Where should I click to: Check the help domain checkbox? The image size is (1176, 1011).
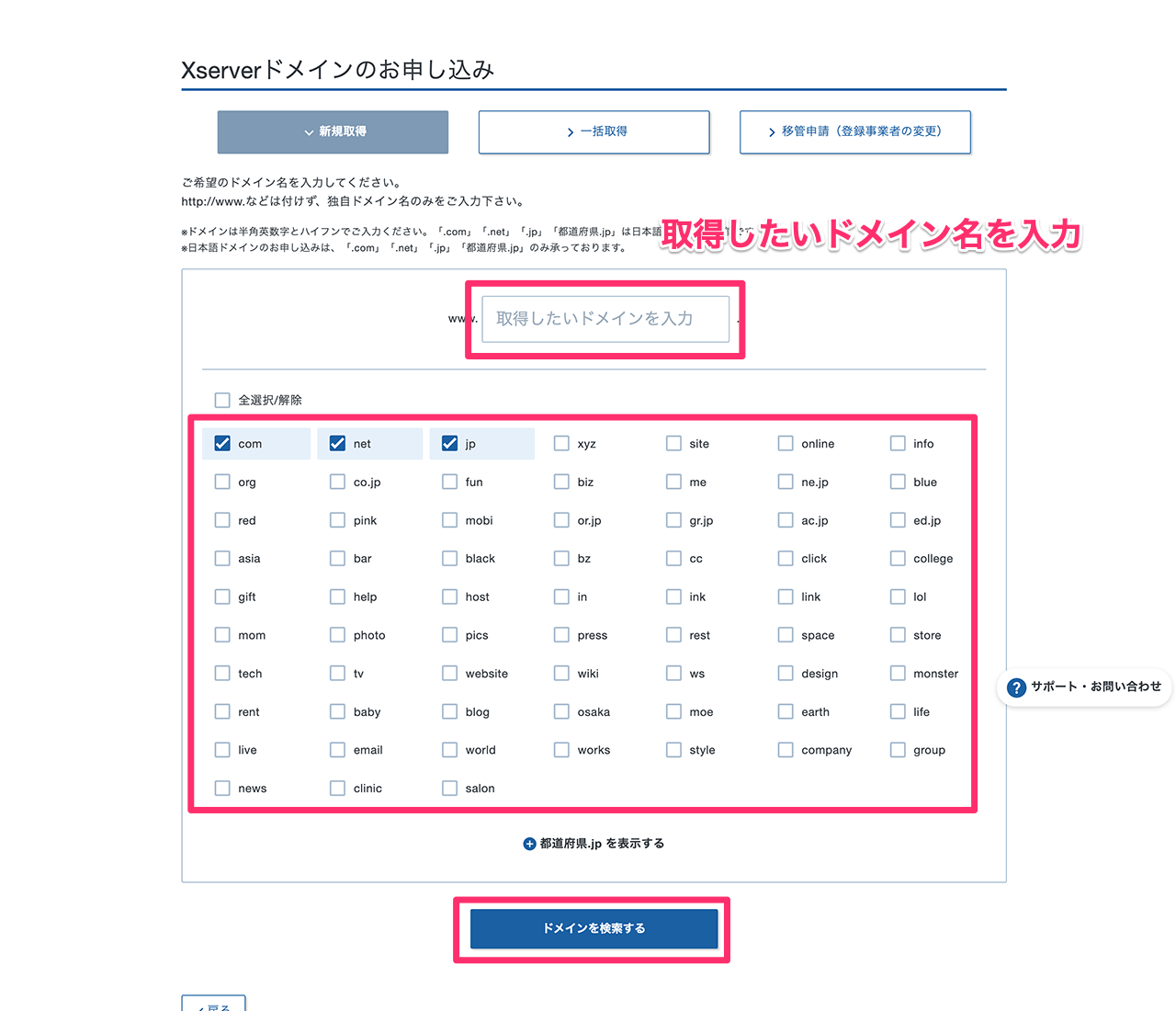(x=337, y=596)
